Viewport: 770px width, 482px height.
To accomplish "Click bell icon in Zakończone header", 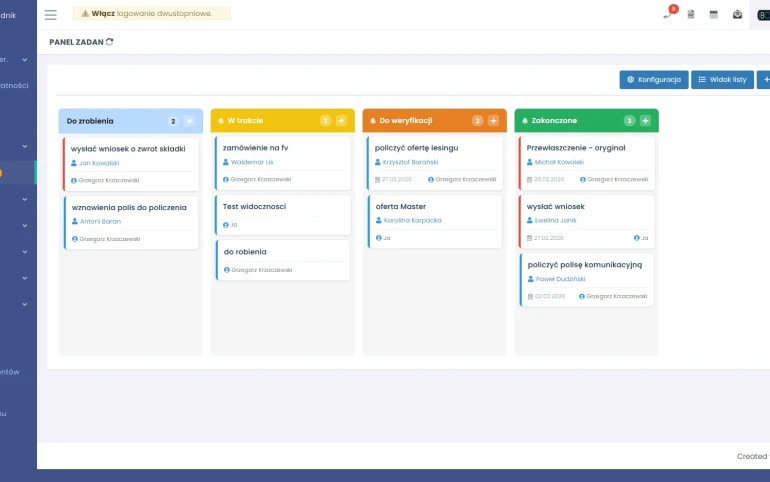I will 524,121.
